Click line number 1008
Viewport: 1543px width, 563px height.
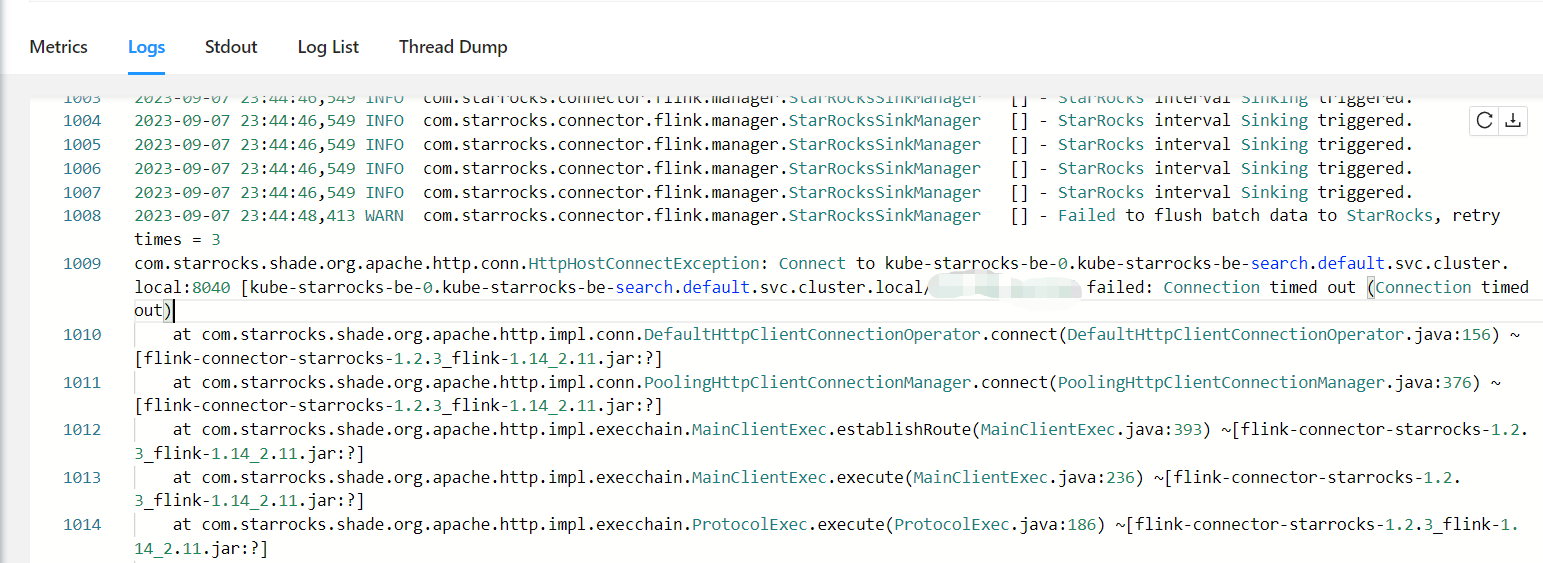click(82, 216)
